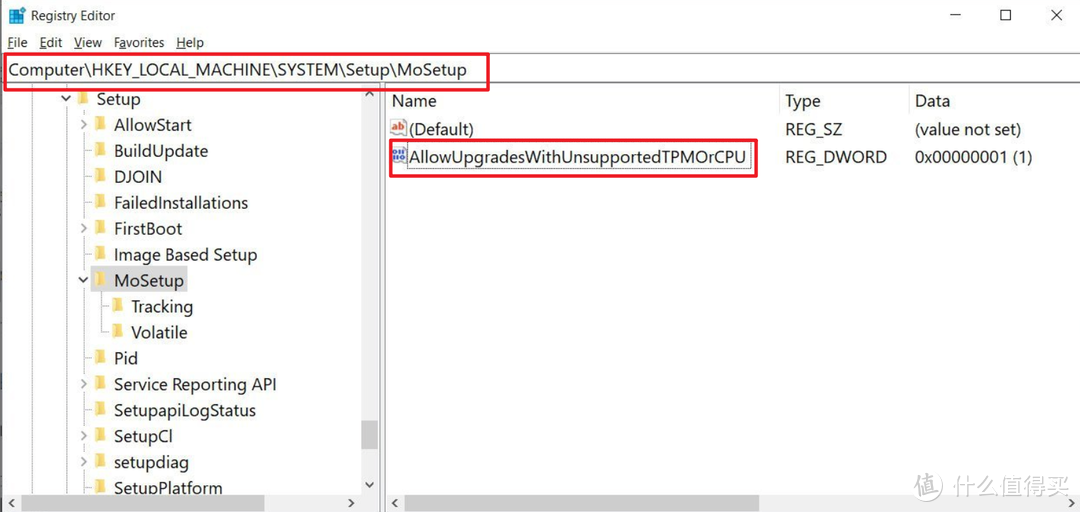This screenshot has height=512, width=1080.
Task: Select the Setup folder icon
Action: point(84,99)
